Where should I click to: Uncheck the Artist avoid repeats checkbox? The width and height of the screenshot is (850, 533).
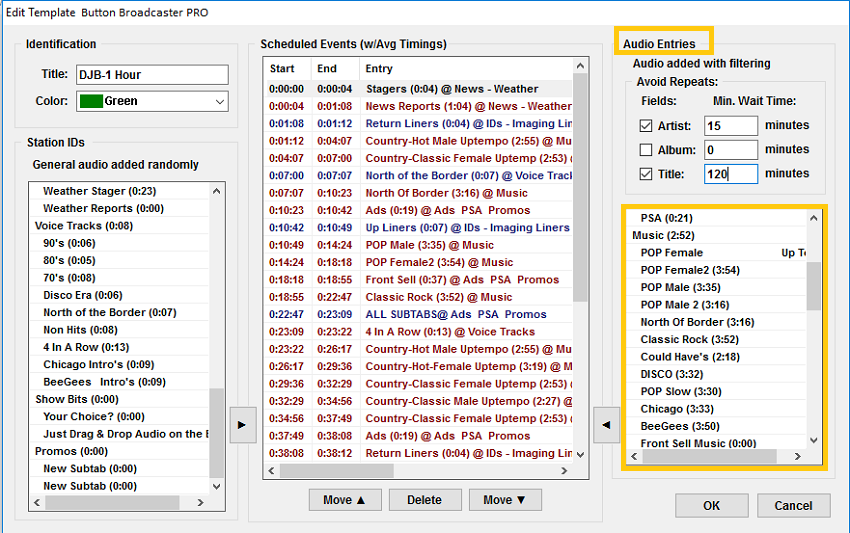646,126
